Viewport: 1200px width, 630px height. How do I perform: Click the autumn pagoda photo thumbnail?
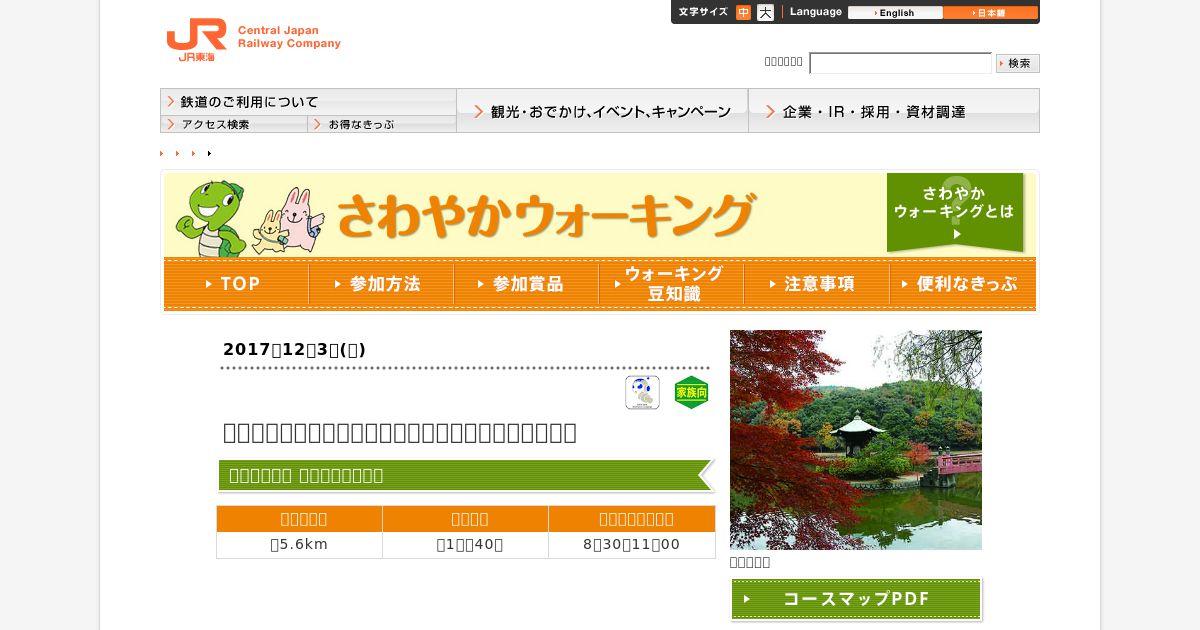pos(856,440)
